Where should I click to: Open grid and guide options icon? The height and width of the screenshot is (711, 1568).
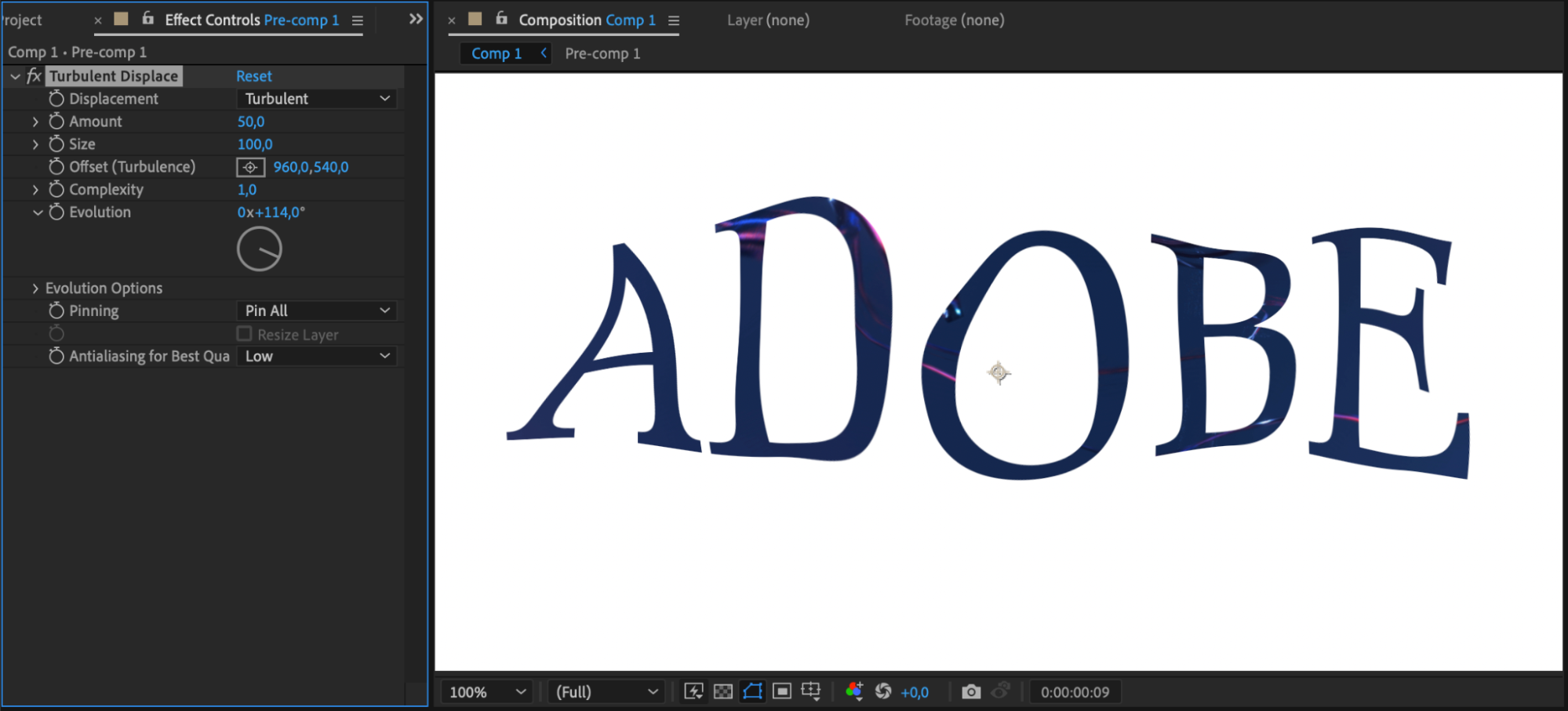811,691
